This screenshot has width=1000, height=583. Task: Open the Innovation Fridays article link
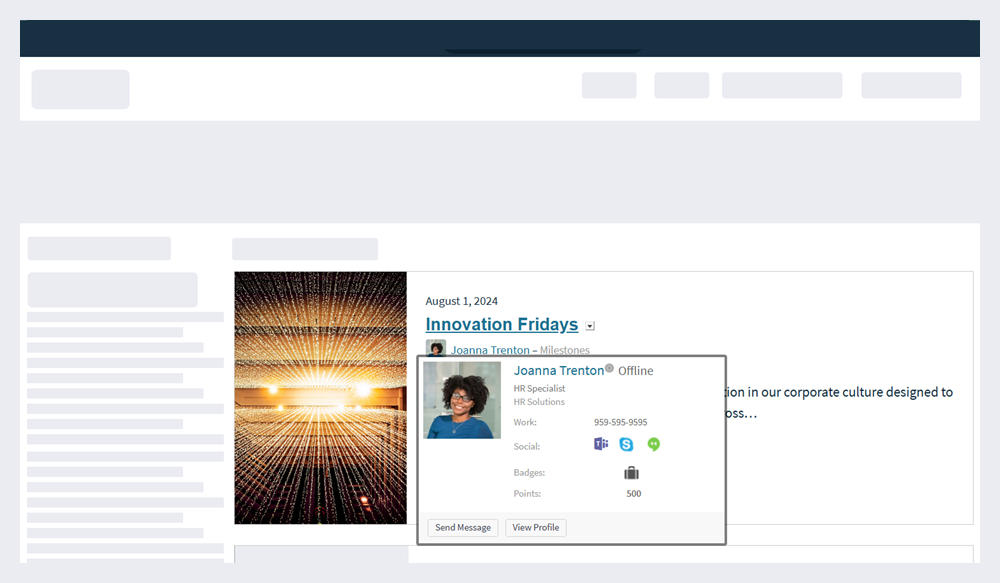tap(502, 324)
